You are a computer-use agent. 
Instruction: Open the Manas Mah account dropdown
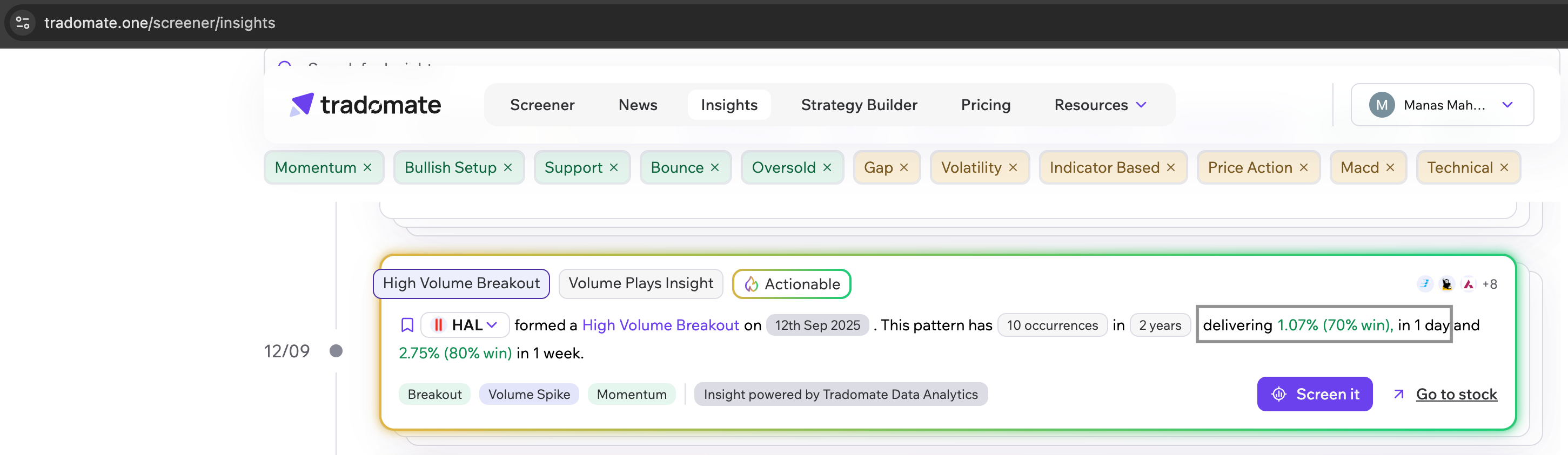click(1507, 105)
